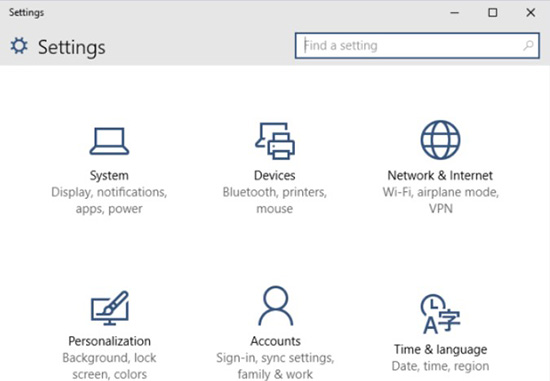Screen dimensions: 550x381
Task: Click 'Date, time, region' description
Action: click(440, 366)
